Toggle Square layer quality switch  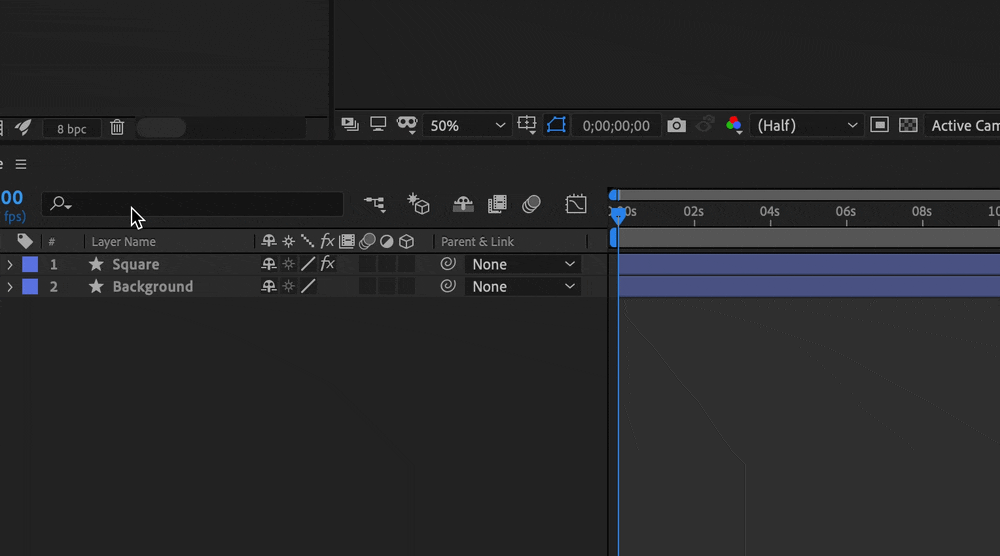[x=308, y=264]
